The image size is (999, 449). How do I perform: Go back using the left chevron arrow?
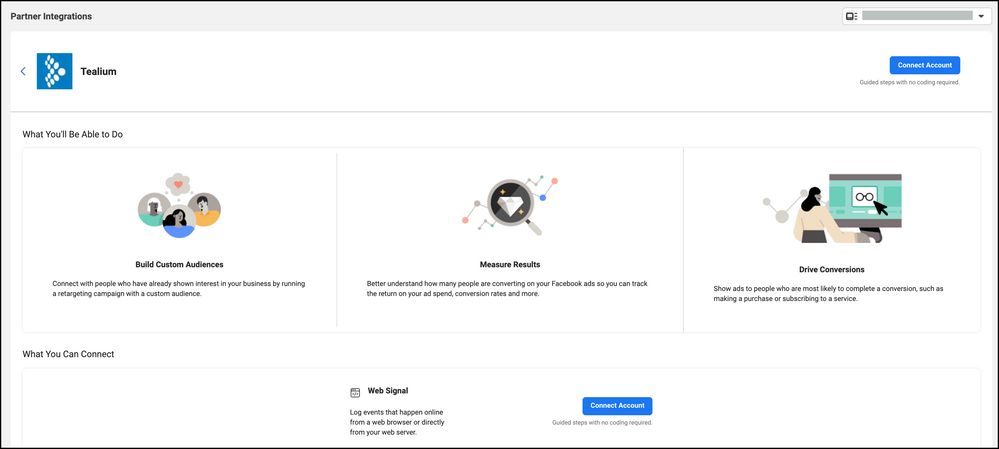click(23, 71)
